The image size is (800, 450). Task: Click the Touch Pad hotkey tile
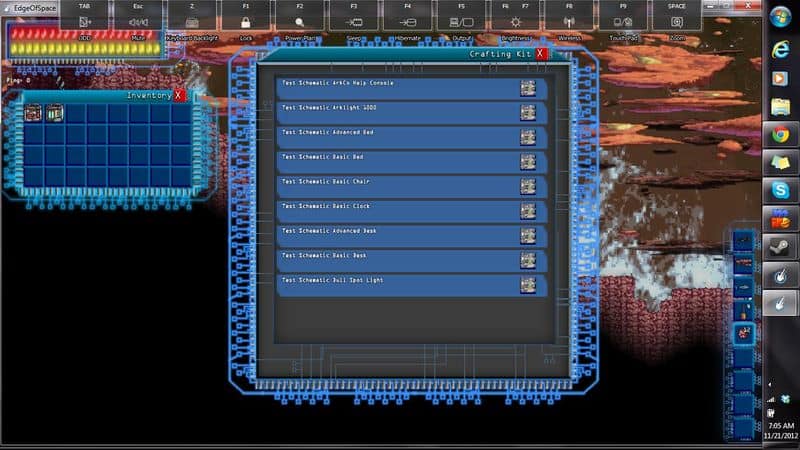point(623,21)
